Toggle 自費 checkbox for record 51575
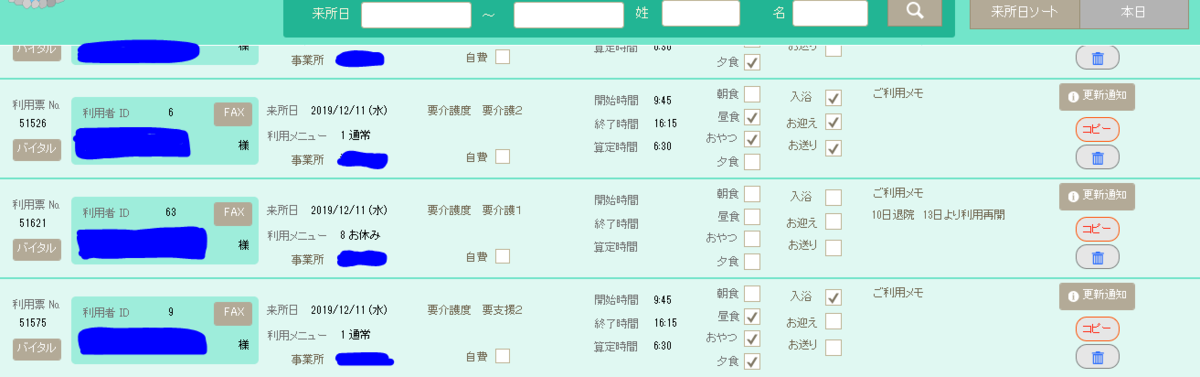Image resolution: width=1200 pixels, height=377 pixels. click(502, 355)
